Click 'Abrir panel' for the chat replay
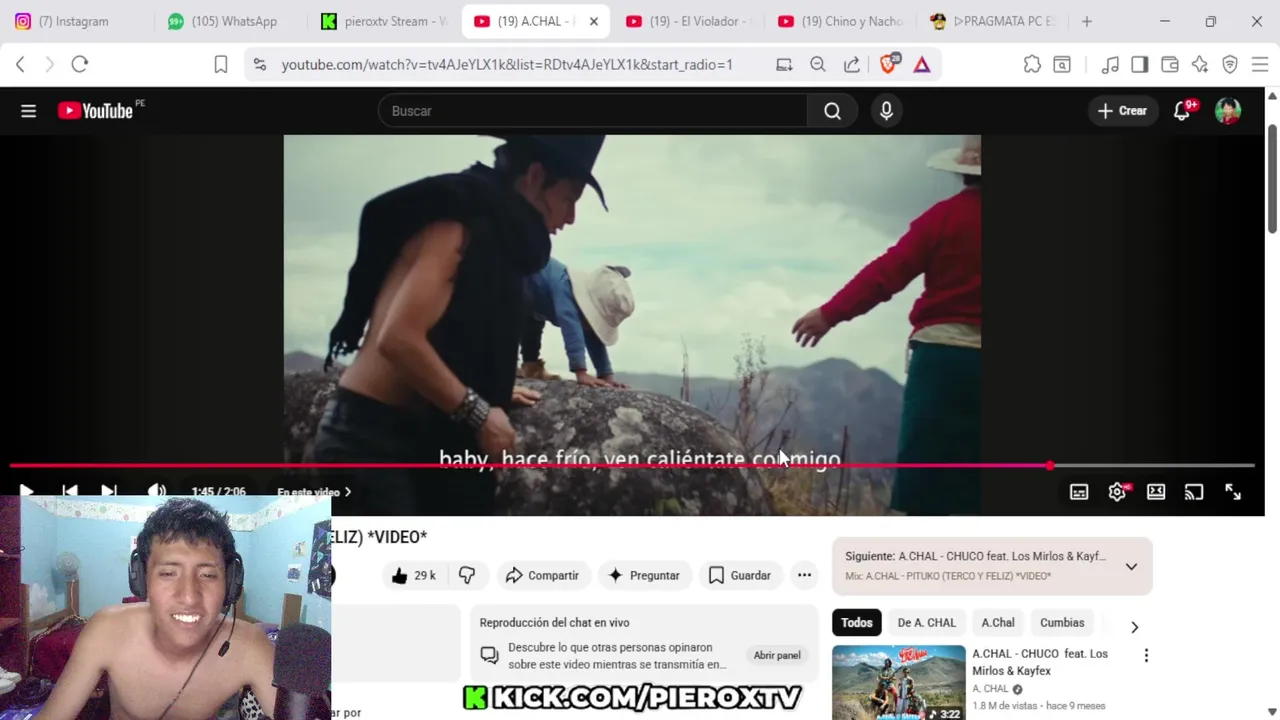1280x720 pixels. 777,655
